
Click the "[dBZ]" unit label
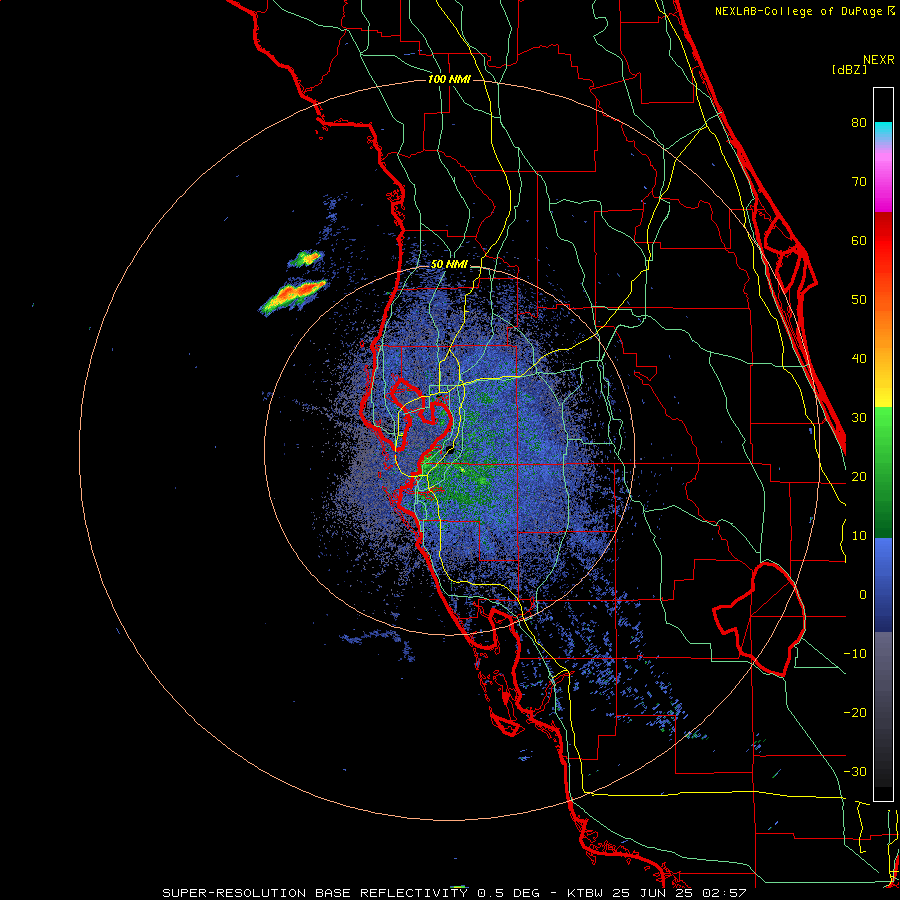pyautogui.click(x=849, y=70)
